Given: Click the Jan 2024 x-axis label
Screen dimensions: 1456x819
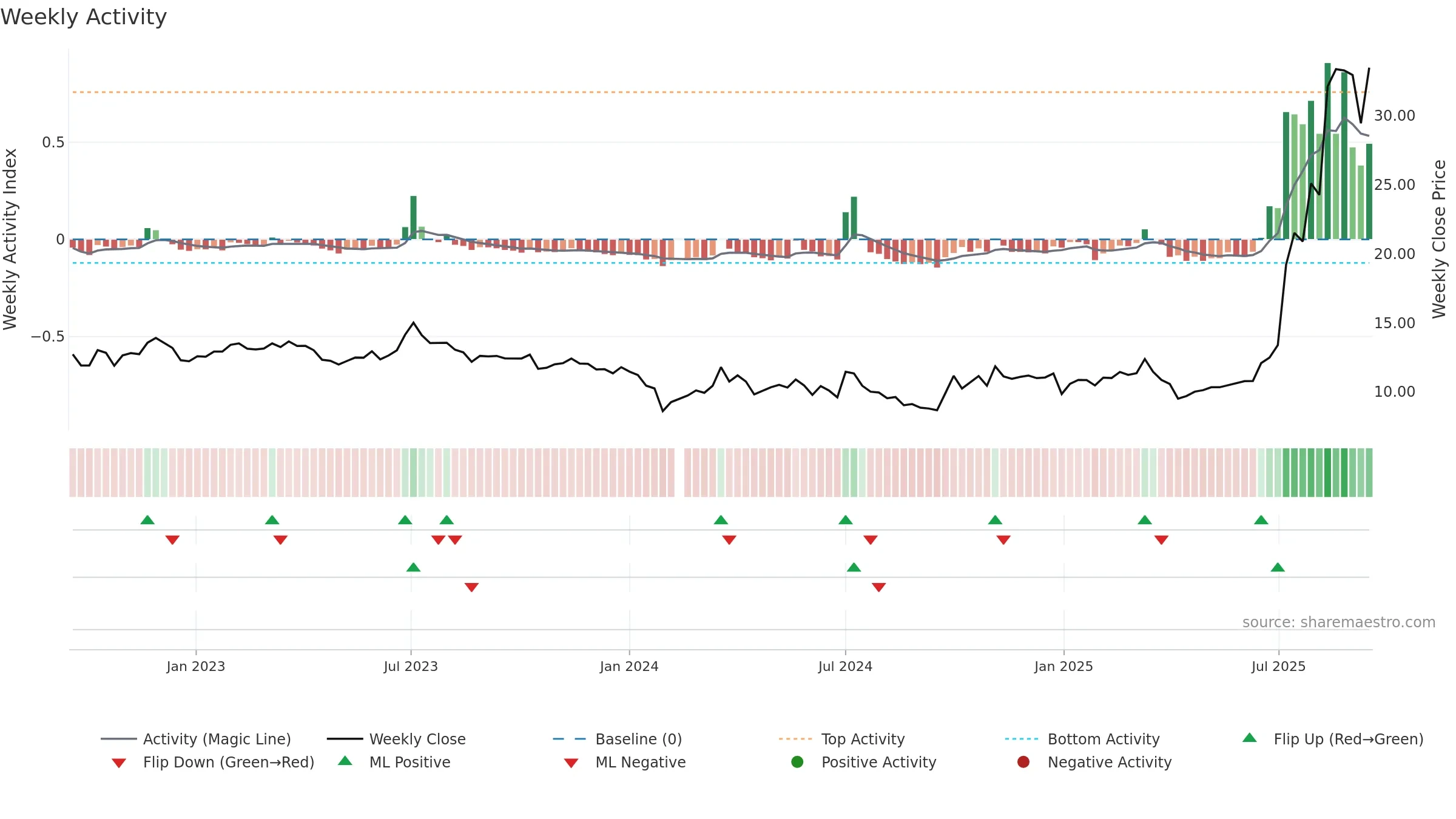Looking at the screenshot, I should [x=629, y=666].
